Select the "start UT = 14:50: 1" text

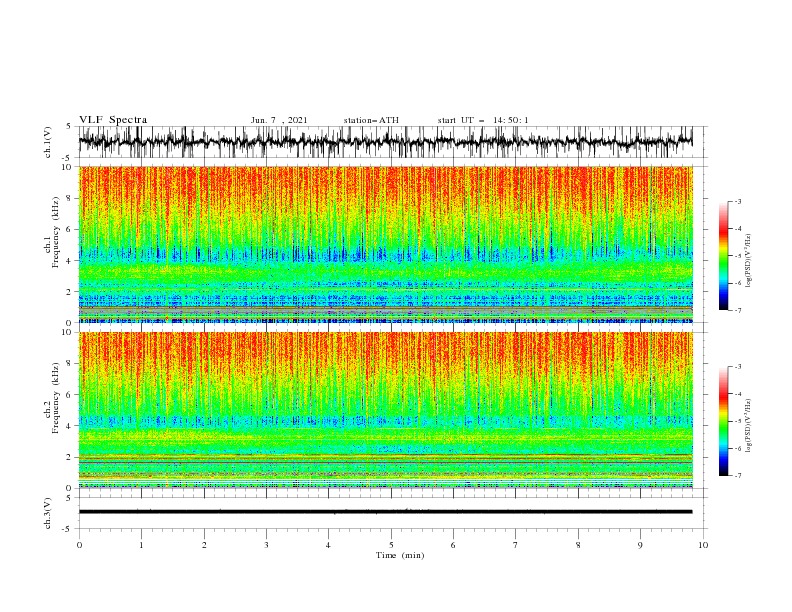tap(483, 120)
